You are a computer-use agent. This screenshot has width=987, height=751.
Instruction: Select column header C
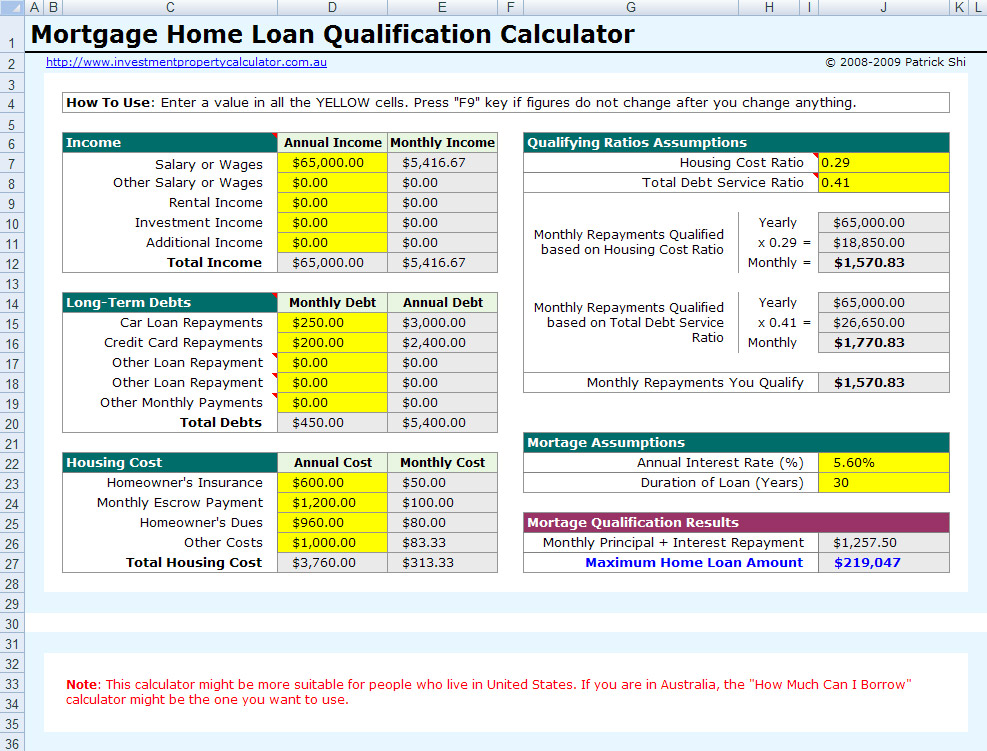tap(170, 8)
